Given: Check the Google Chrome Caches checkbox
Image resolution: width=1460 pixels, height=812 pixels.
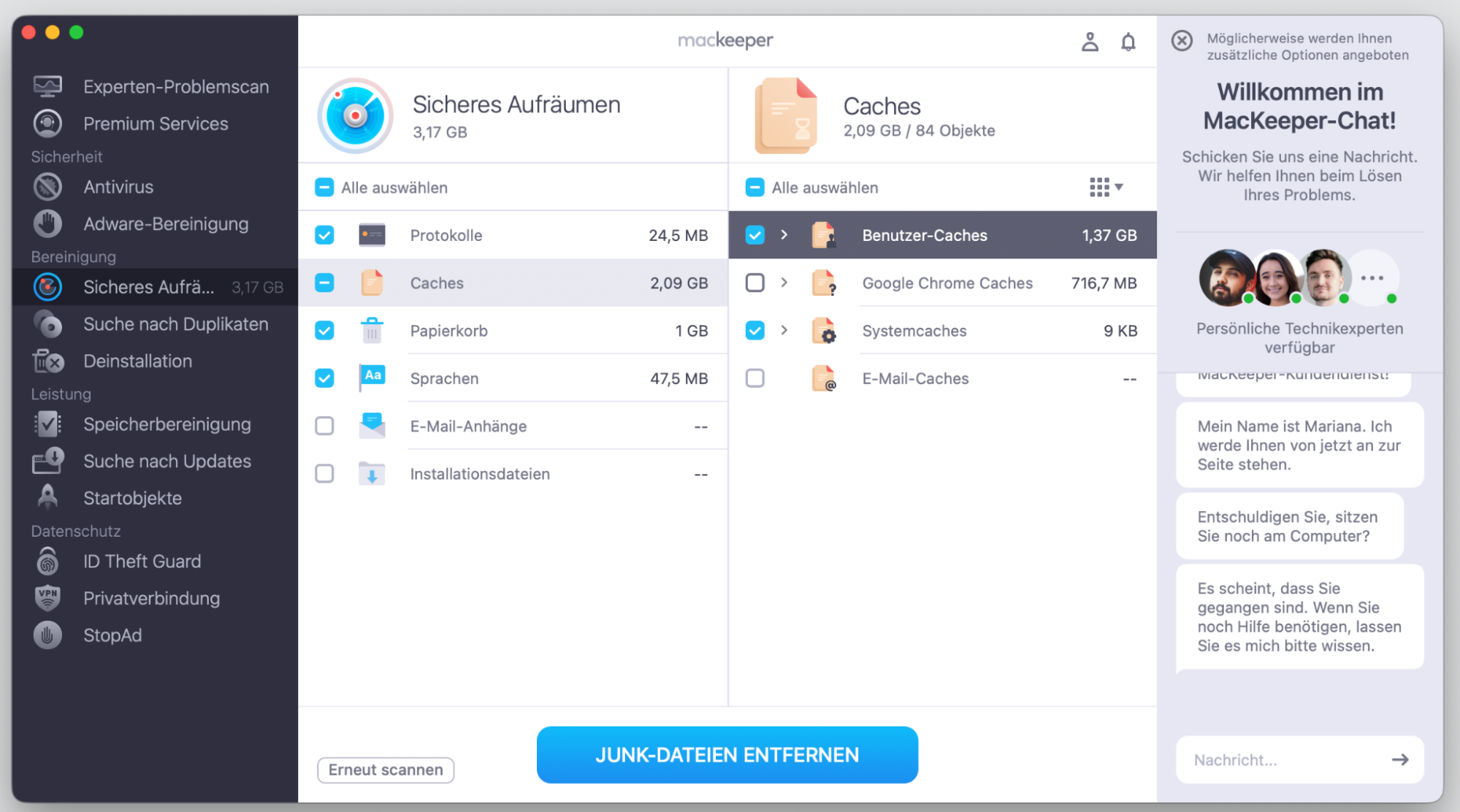Looking at the screenshot, I should (x=754, y=283).
